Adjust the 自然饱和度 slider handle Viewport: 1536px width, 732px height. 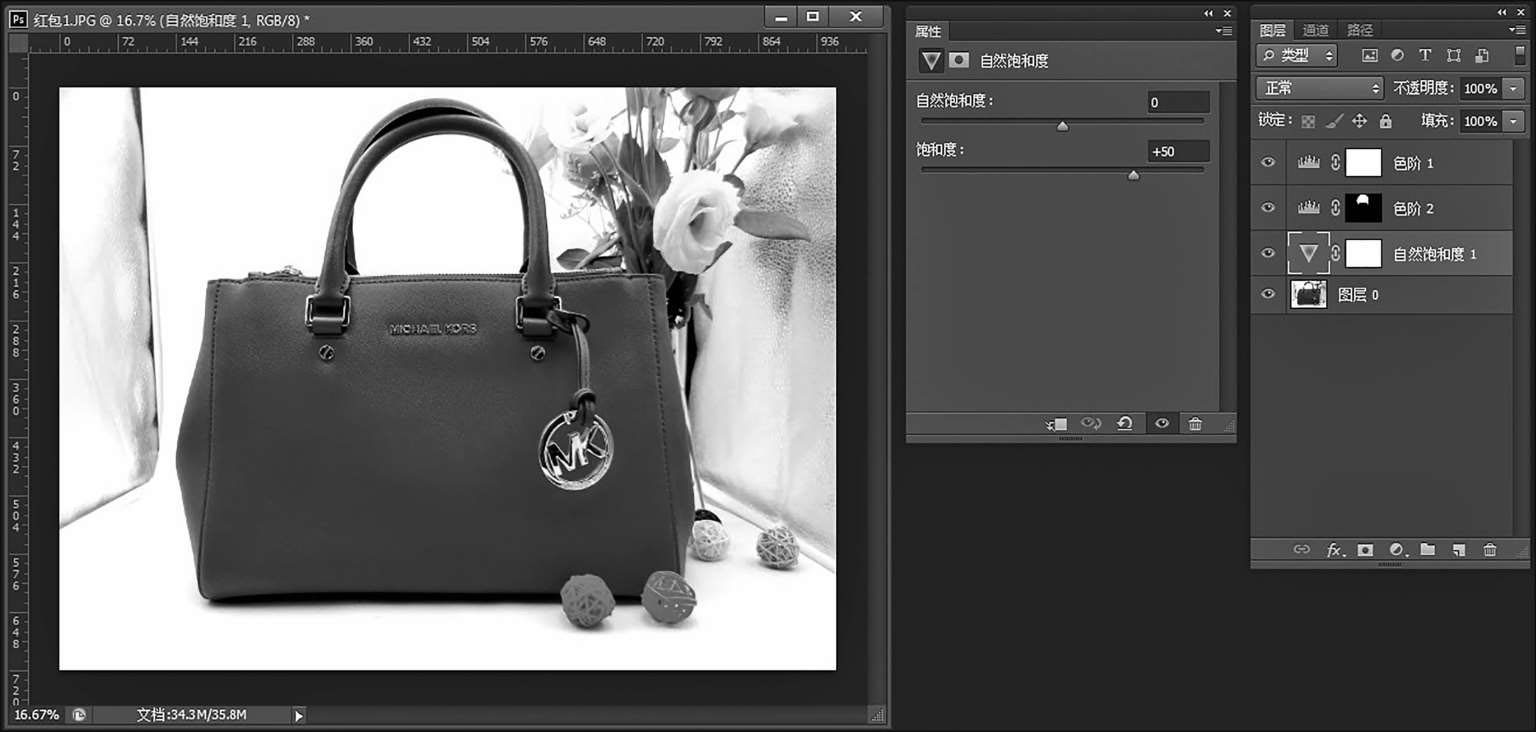(x=1062, y=126)
